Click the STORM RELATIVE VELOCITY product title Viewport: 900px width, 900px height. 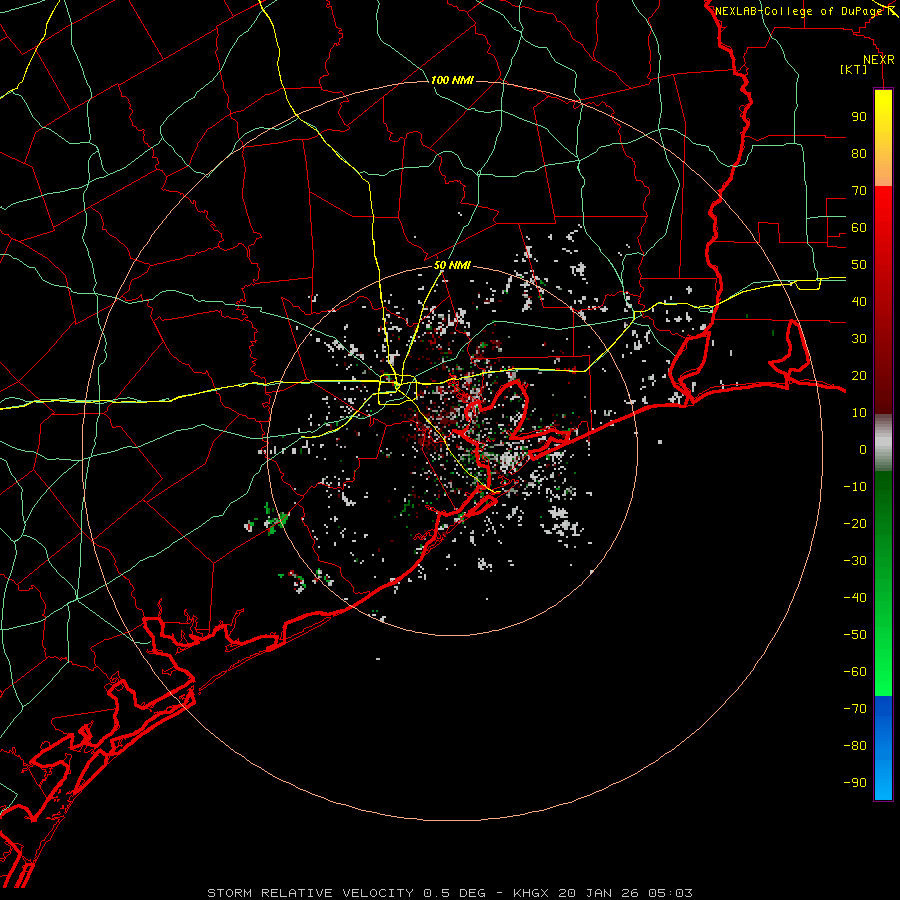point(310,893)
